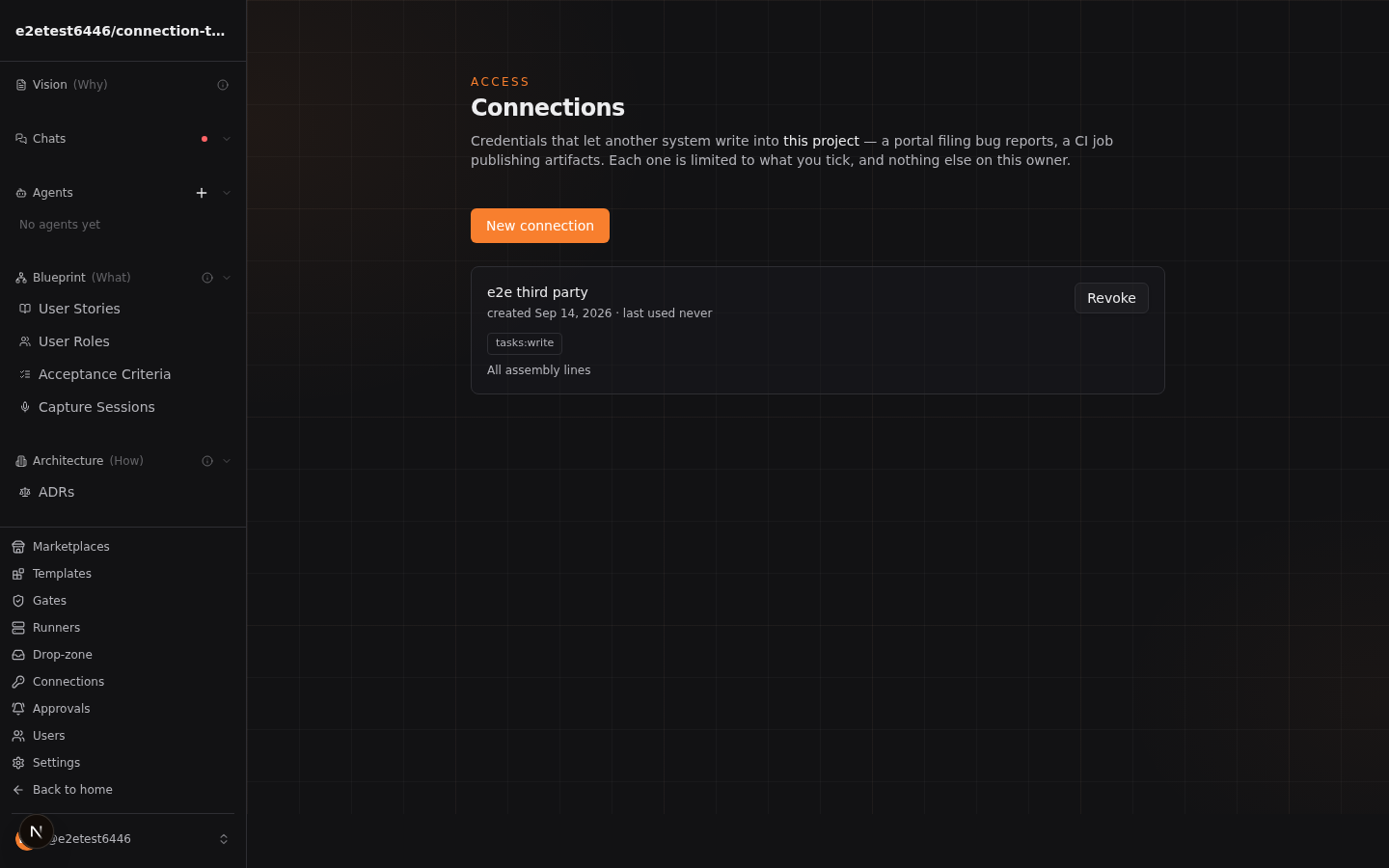Open Marketplaces from the store icon
Screen dimensions: 1389x868
pyautogui.click(x=18, y=547)
